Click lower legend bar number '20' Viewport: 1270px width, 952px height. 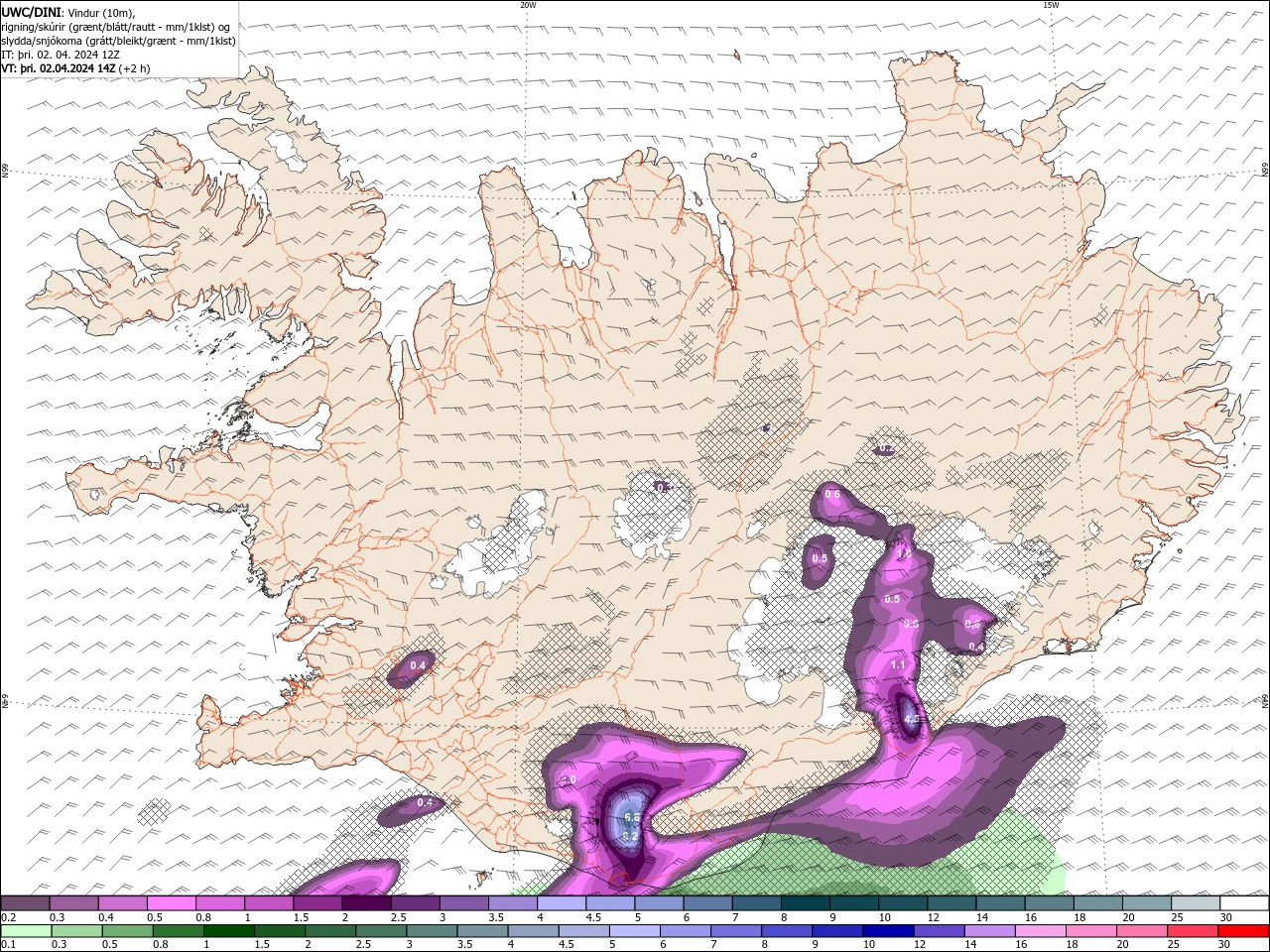point(1123,944)
